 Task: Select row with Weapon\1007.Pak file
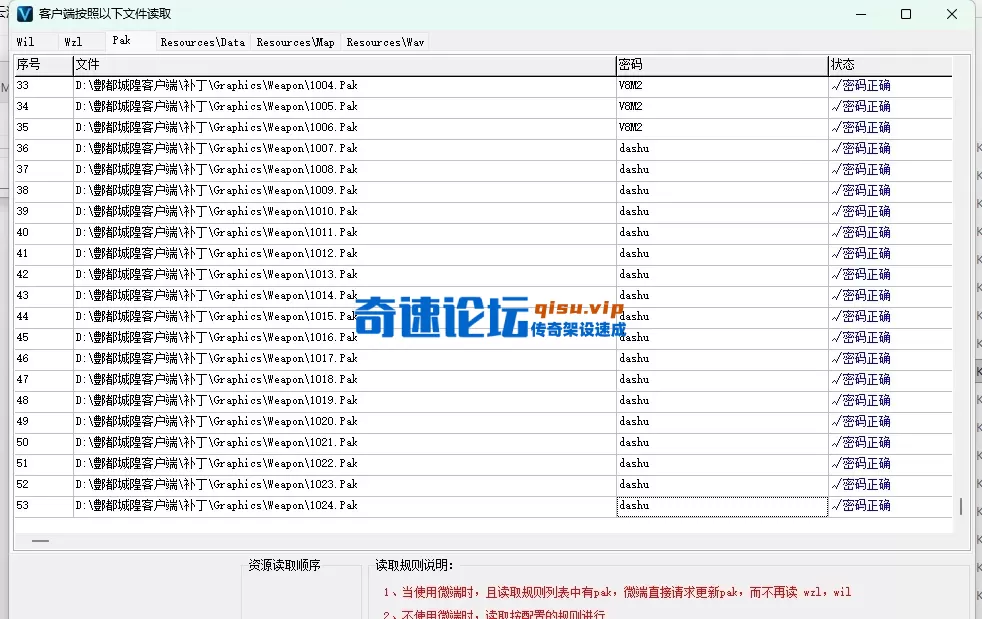tap(483, 148)
